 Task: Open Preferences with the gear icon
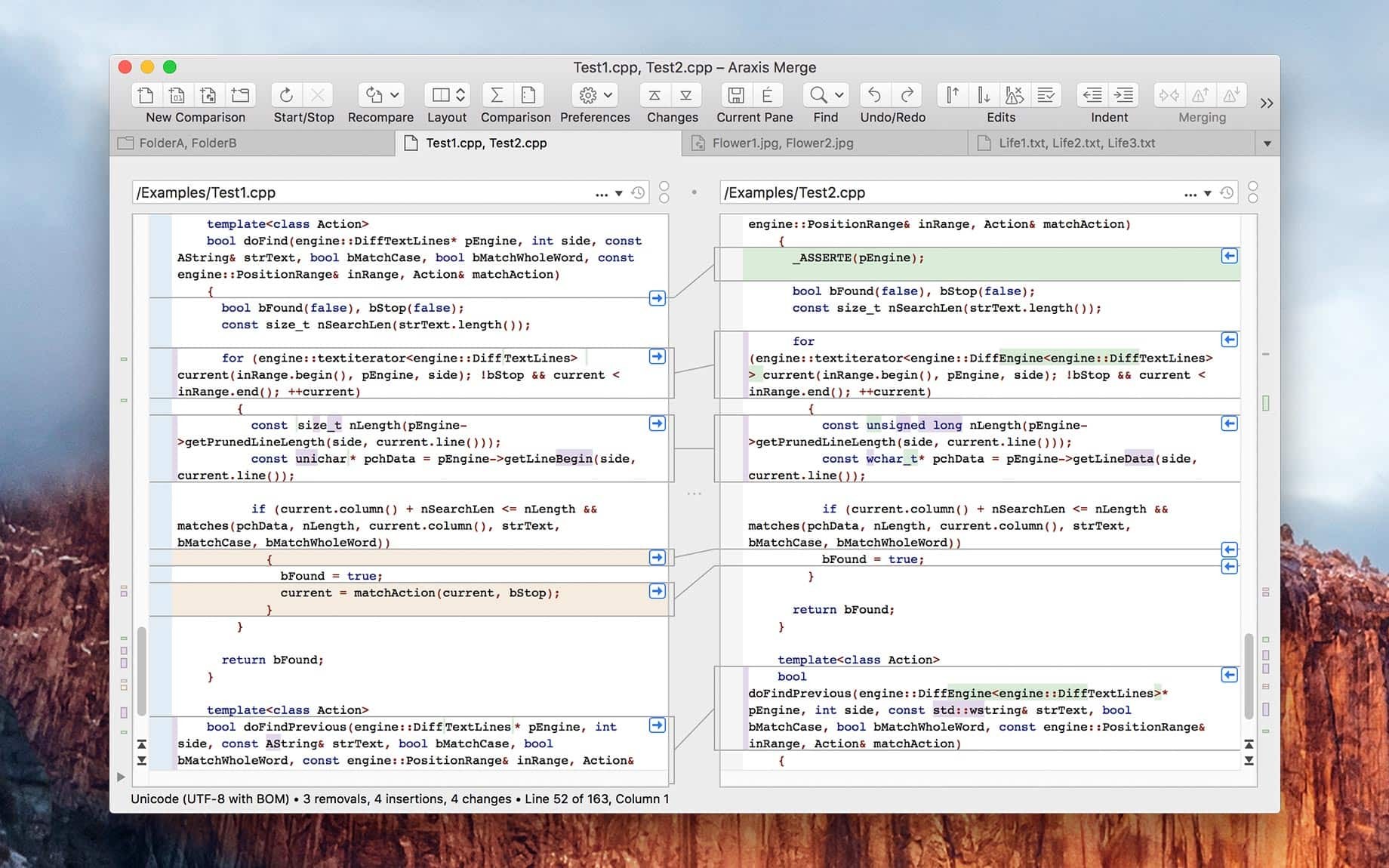[x=590, y=95]
